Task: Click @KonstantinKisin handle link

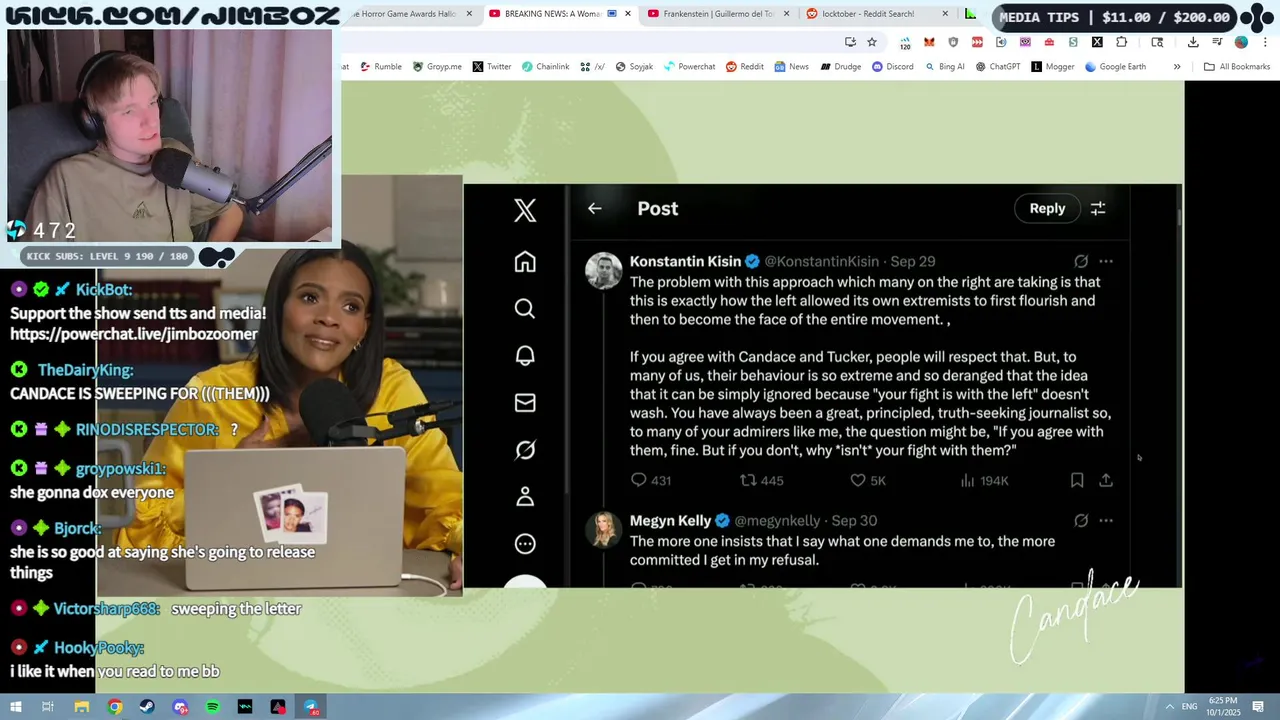Action: (x=821, y=261)
